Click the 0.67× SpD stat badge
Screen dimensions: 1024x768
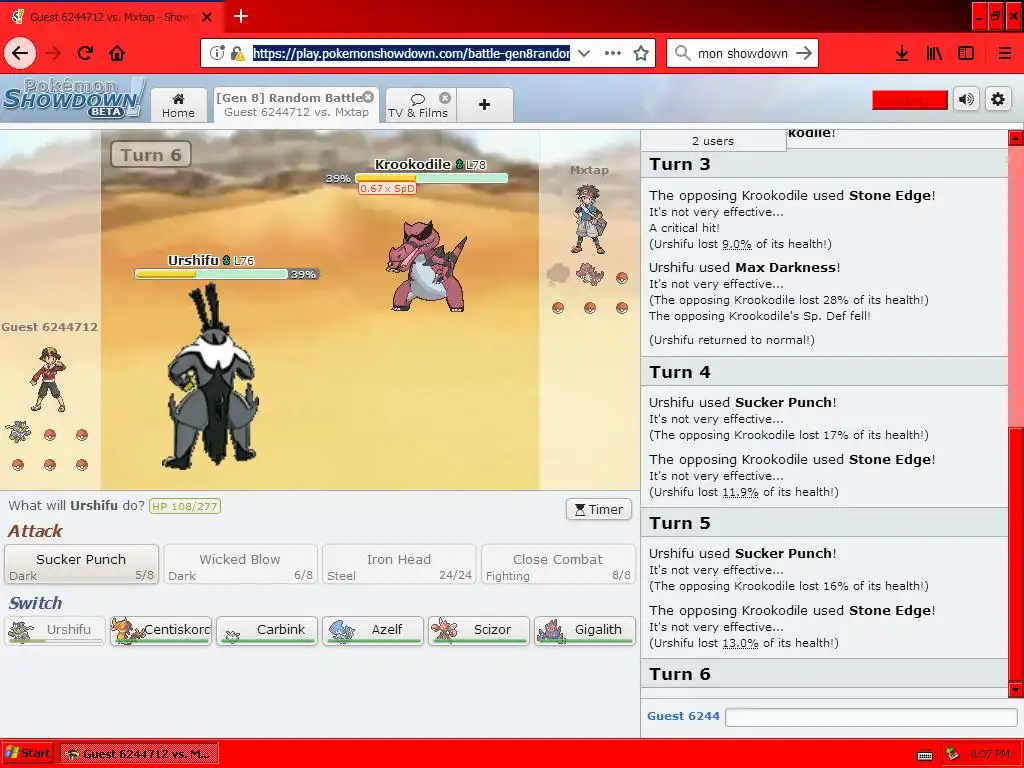[387, 188]
